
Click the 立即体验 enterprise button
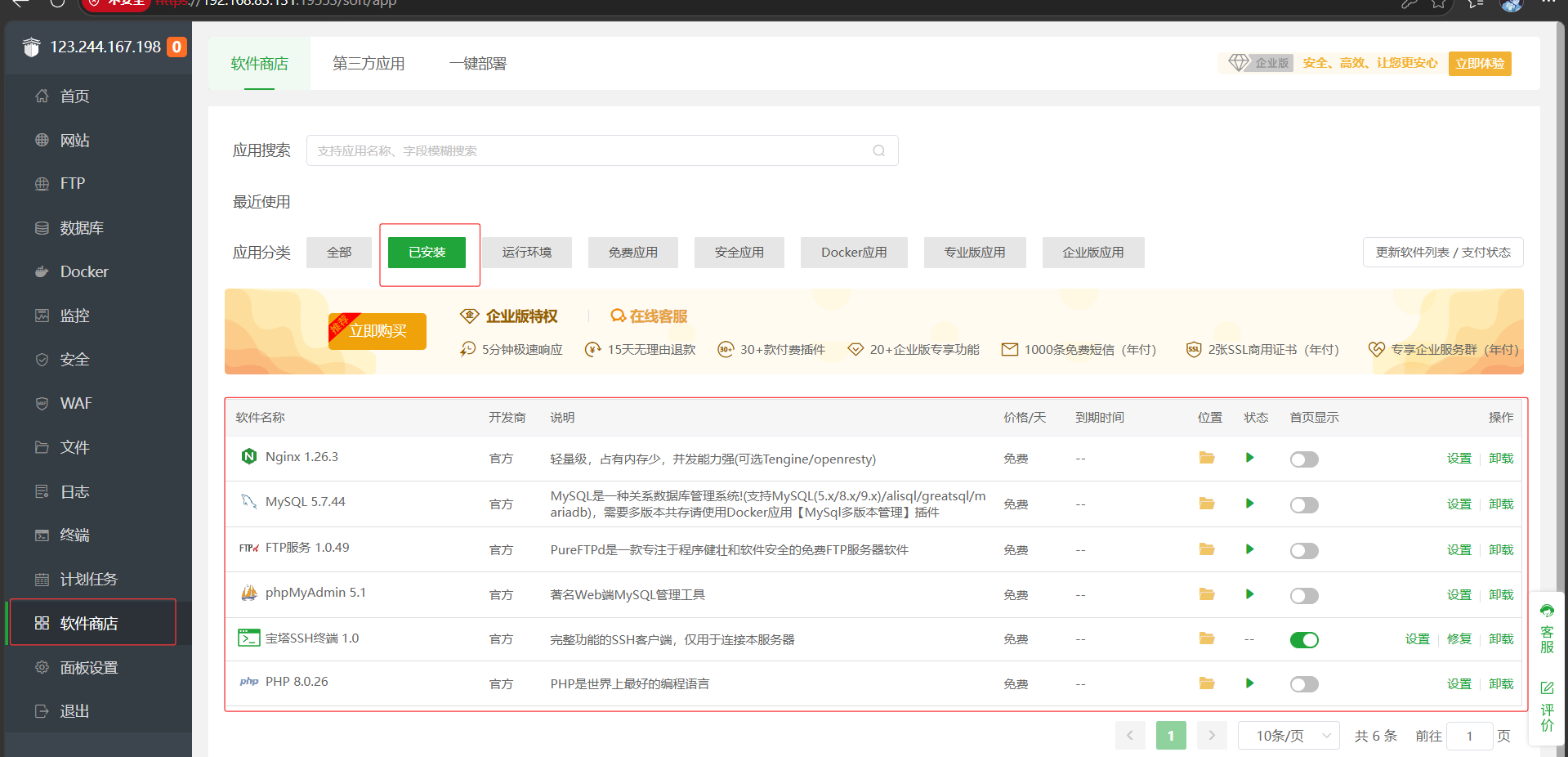[1480, 64]
